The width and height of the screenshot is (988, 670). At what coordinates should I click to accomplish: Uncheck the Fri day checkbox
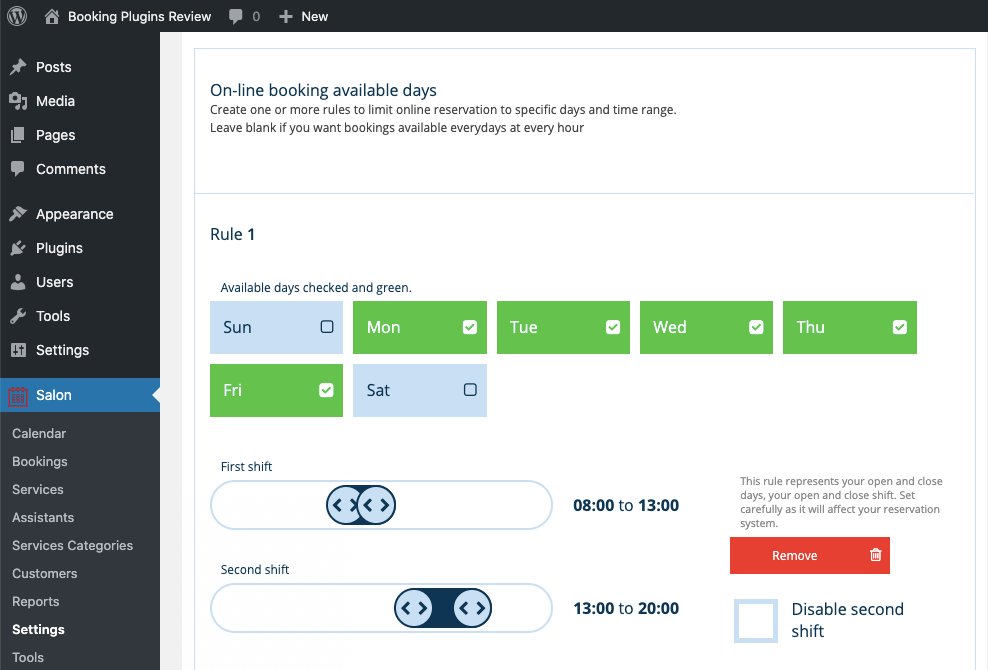(326, 390)
